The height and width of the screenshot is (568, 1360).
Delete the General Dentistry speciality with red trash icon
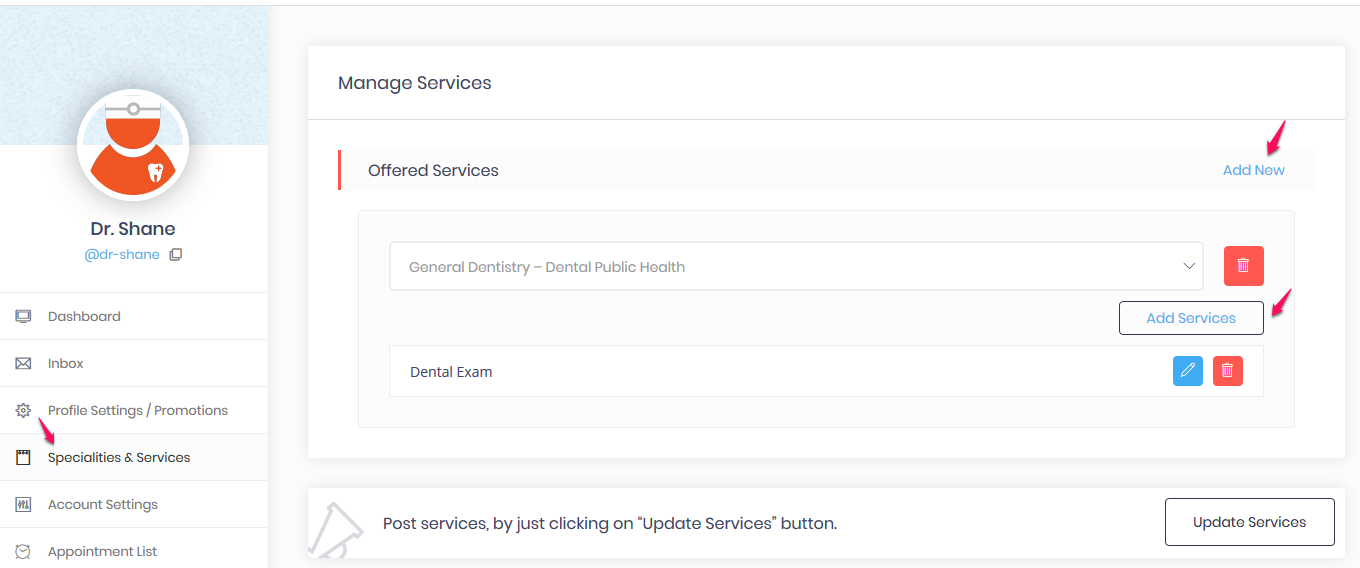pos(1243,266)
